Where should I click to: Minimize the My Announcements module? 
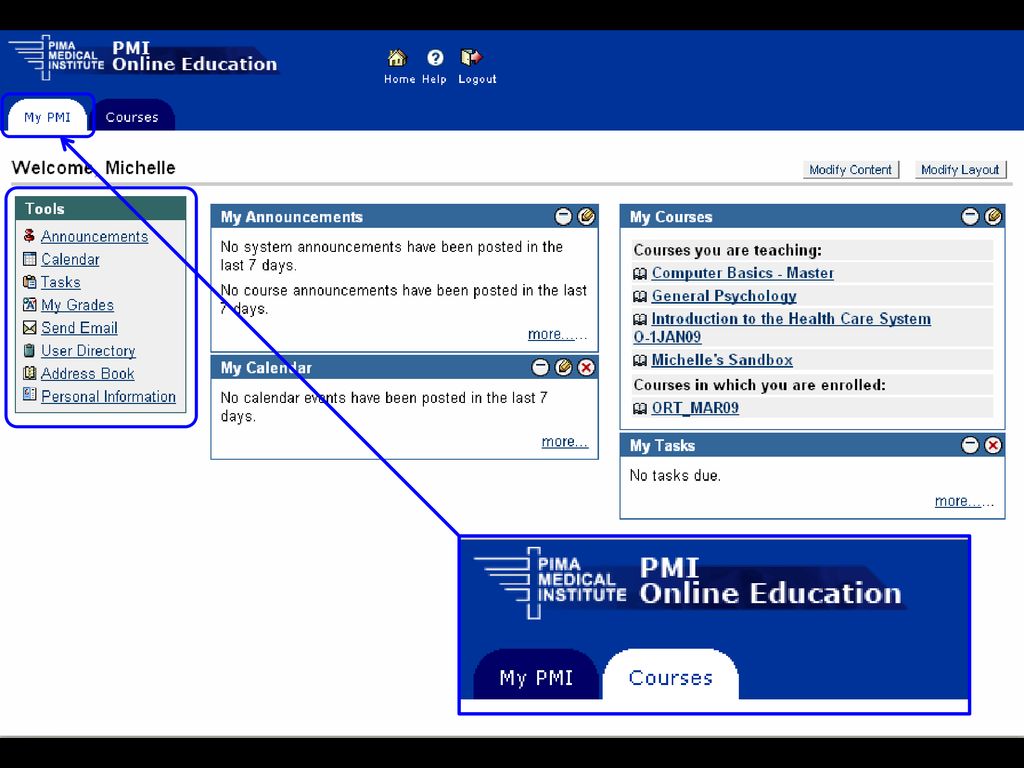[x=563, y=216]
